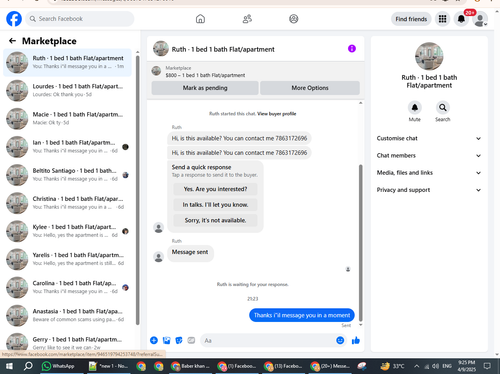
Task: Choose a GIF icon in composer
Action: pos(191,340)
